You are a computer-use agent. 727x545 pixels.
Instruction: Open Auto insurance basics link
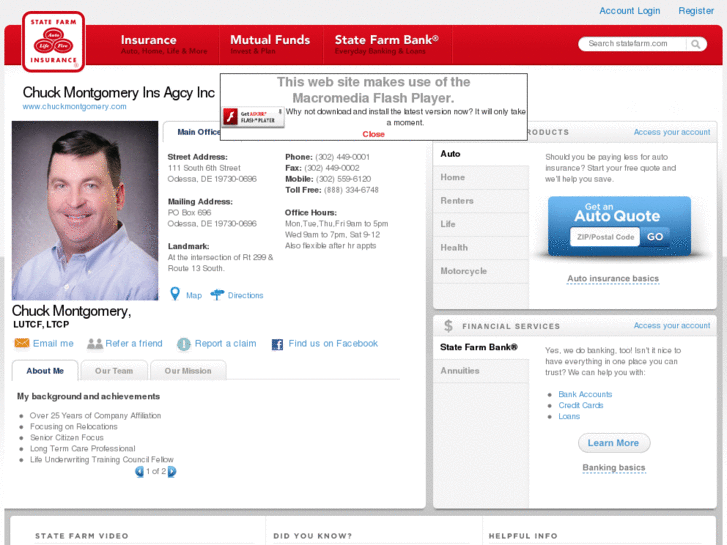(612, 278)
